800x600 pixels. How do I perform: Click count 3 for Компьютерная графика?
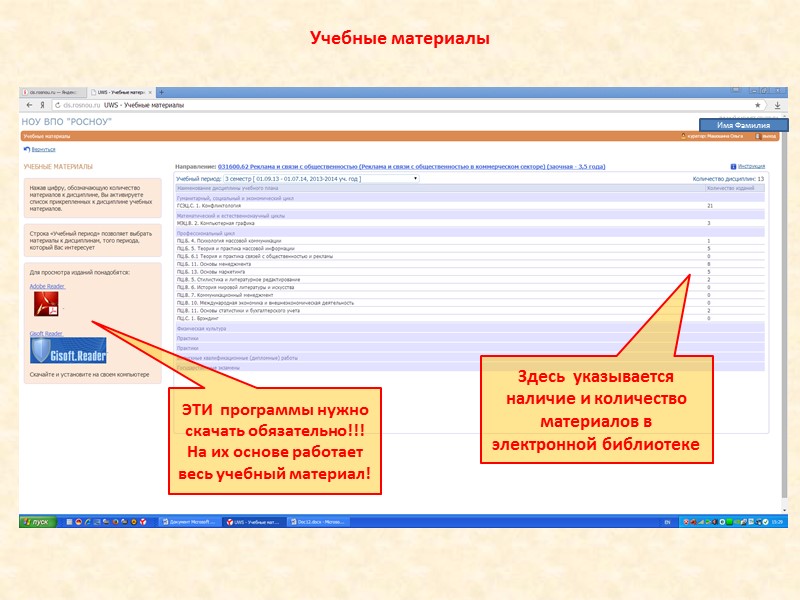(709, 223)
